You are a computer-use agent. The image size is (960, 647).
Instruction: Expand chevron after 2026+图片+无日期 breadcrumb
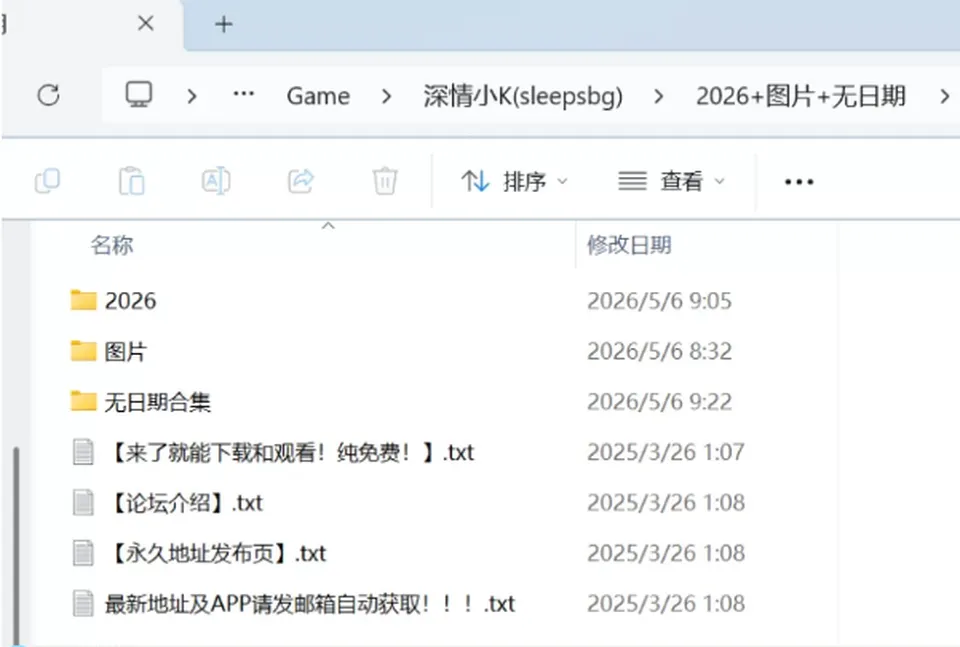(x=945, y=96)
